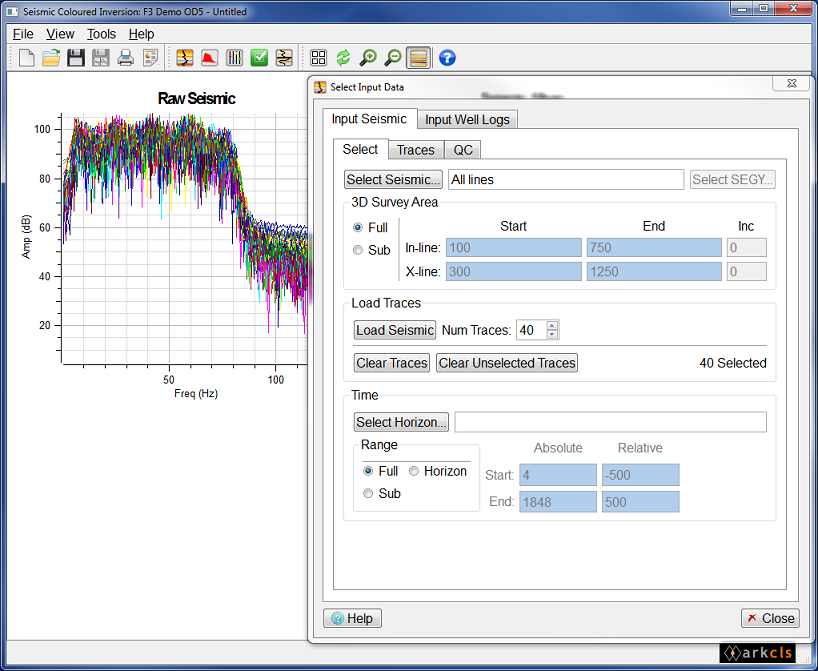Click the Select SEGY... button
The width and height of the screenshot is (818, 671).
pyautogui.click(x=732, y=179)
